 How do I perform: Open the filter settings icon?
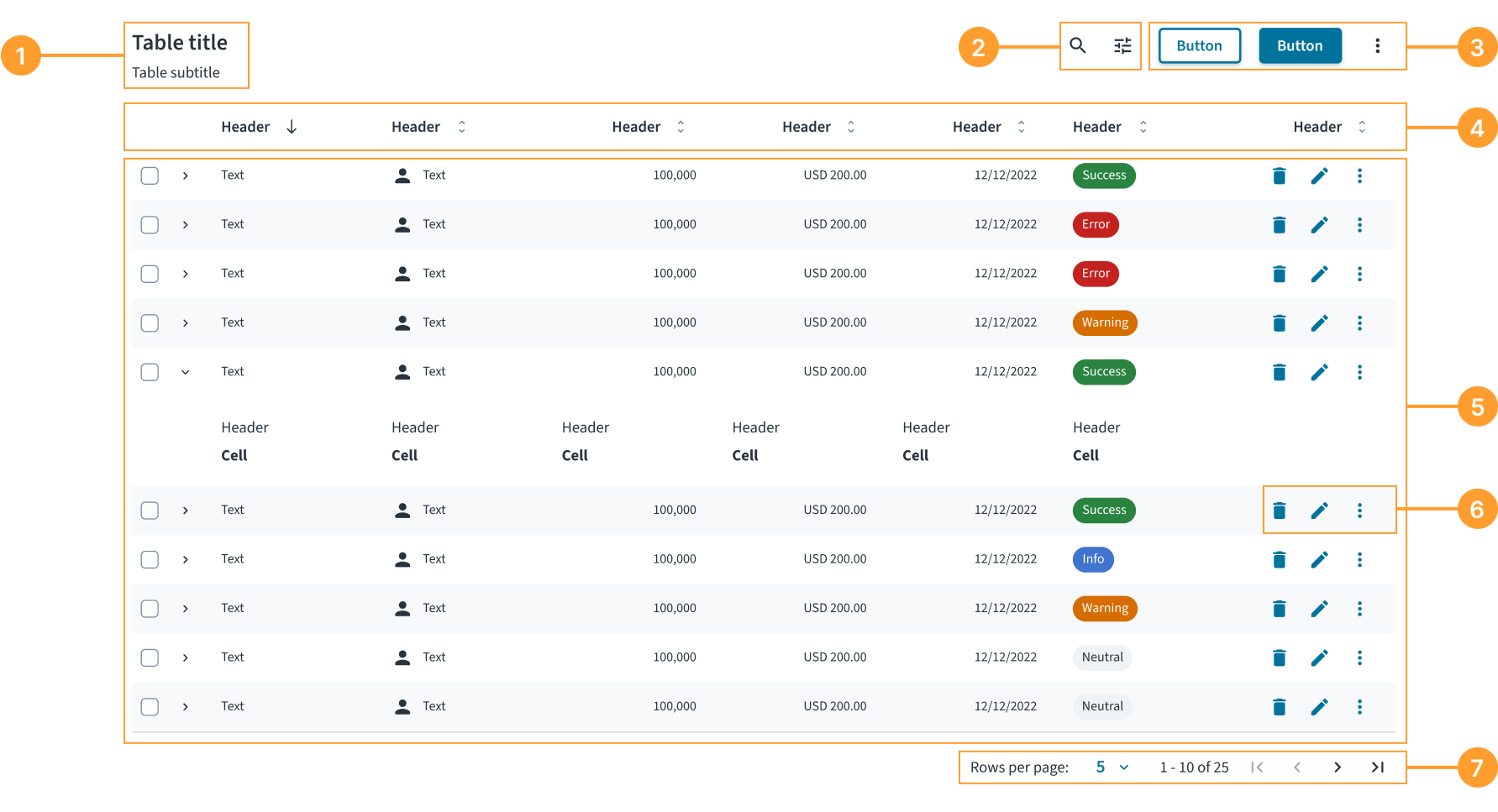(x=1122, y=46)
